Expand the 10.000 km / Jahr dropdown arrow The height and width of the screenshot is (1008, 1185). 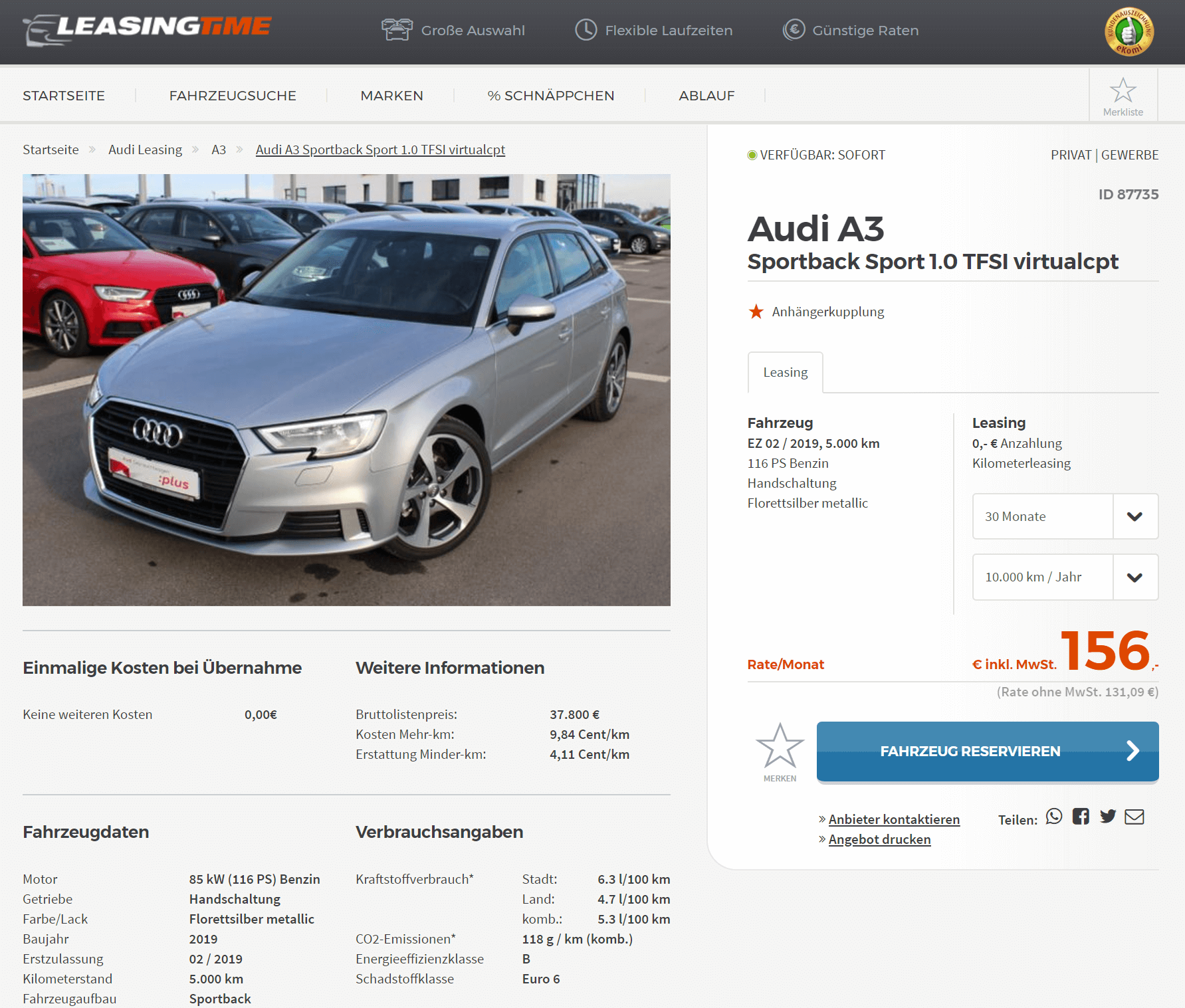[x=1135, y=577]
